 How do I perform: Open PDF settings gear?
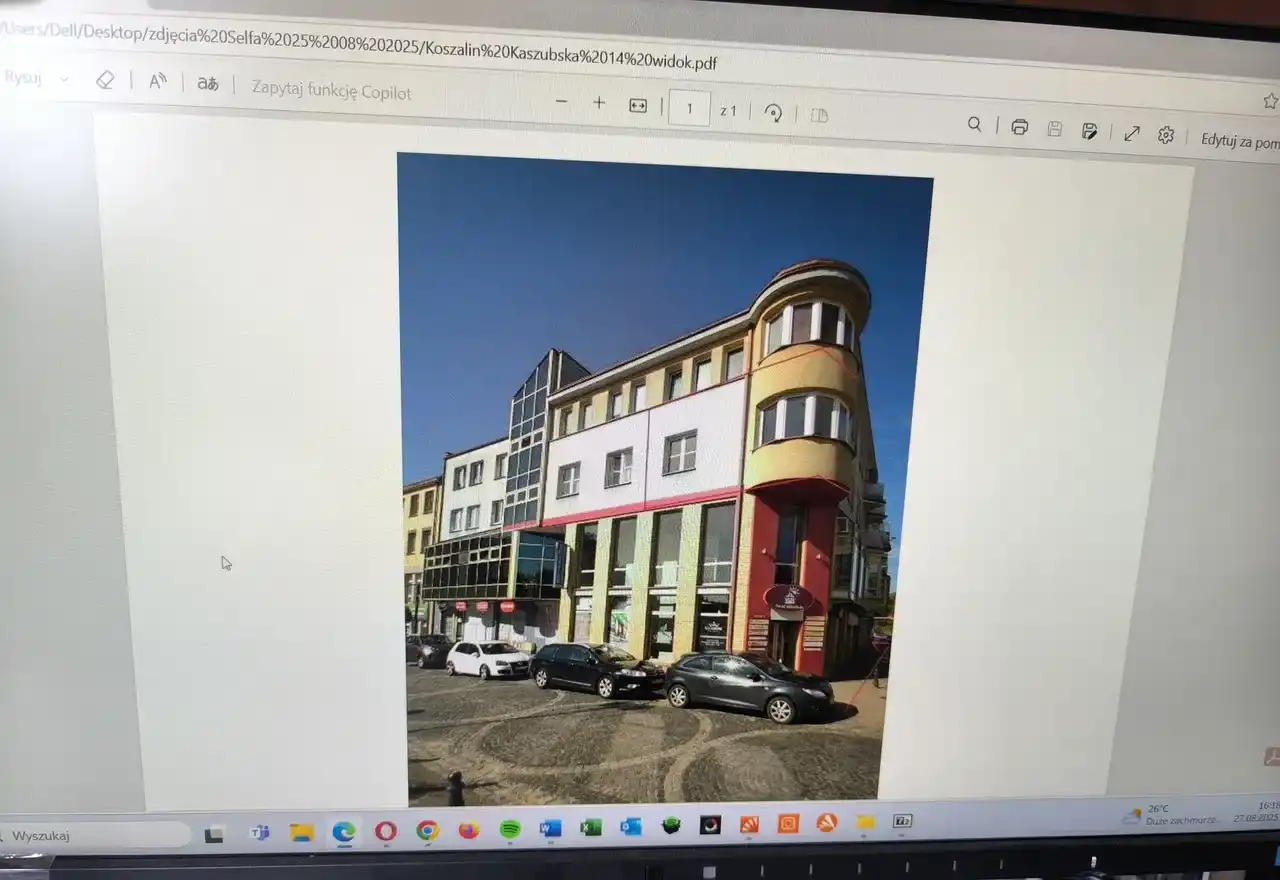pyautogui.click(x=1166, y=135)
